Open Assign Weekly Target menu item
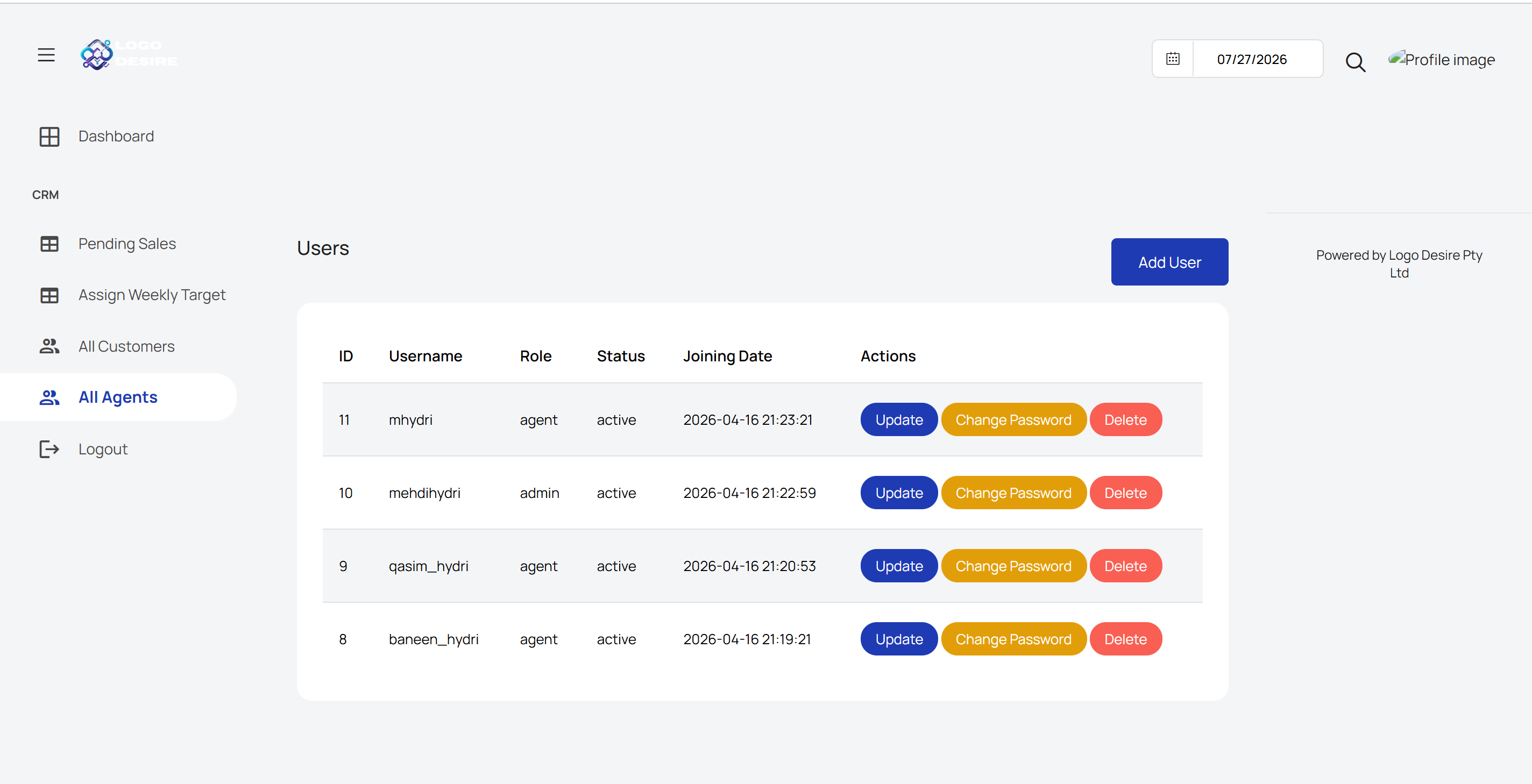 152,295
